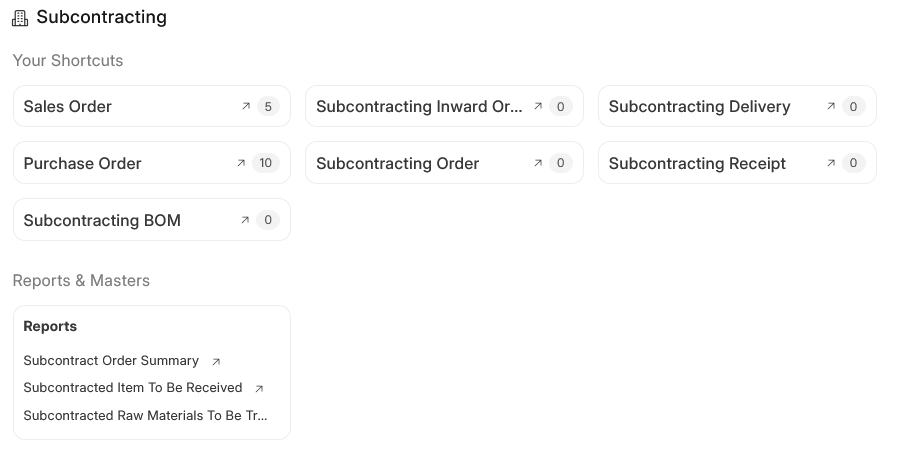Click the arrow icon on Subcontracting BOM shortcut
This screenshot has width=904, height=455.
246,220
